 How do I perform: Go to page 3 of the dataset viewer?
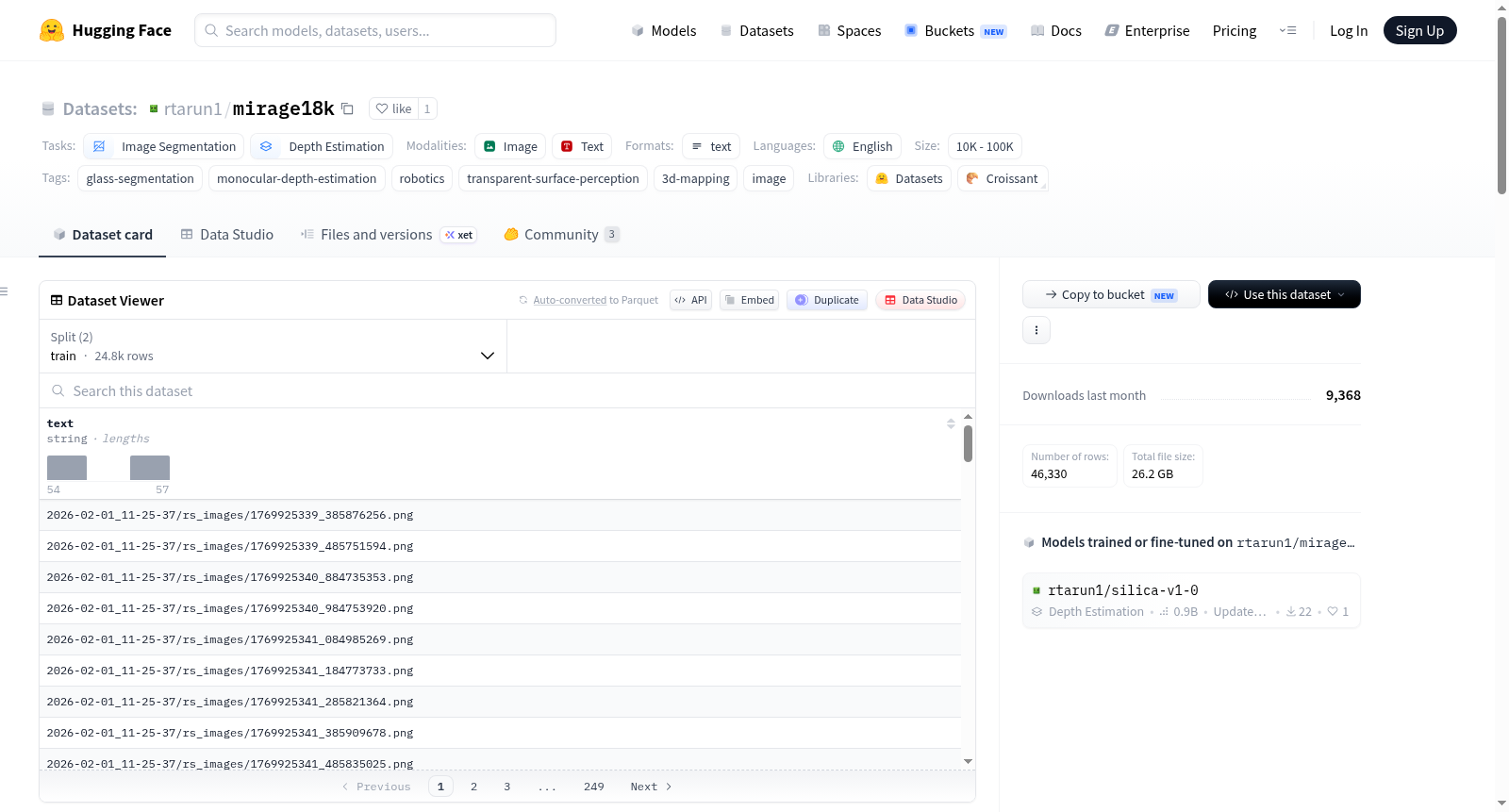[506, 787]
